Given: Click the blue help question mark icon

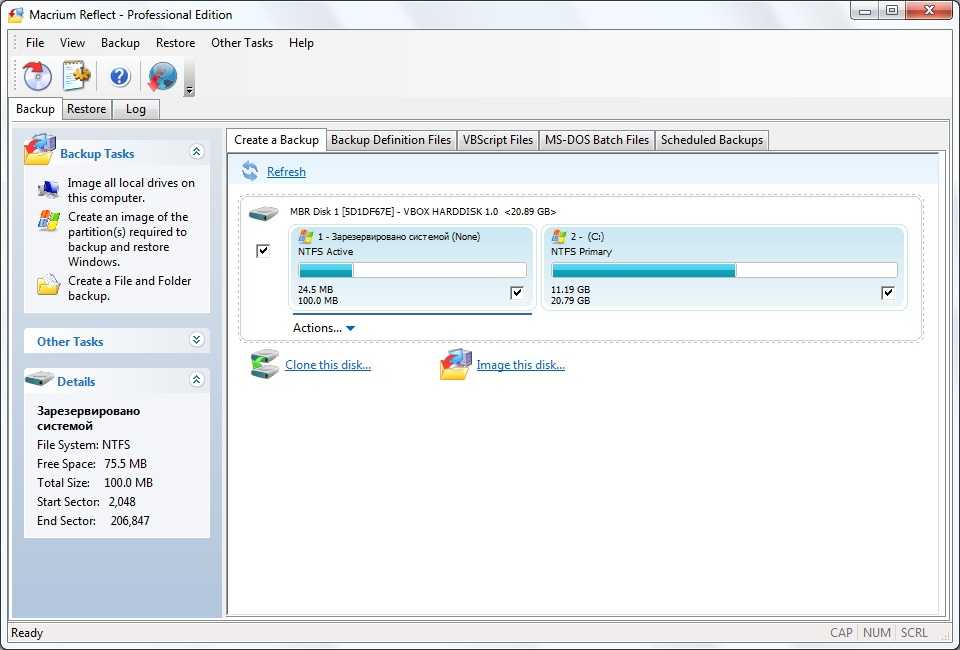Looking at the screenshot, I should 119,77.
